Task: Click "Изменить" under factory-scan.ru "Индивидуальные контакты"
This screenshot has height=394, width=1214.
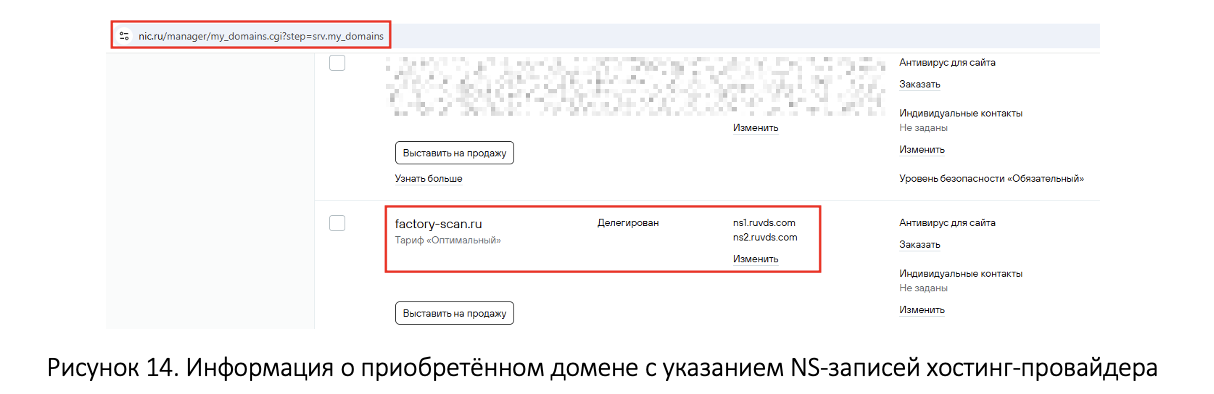Action: pyautogui.click(x=922, y=310)
